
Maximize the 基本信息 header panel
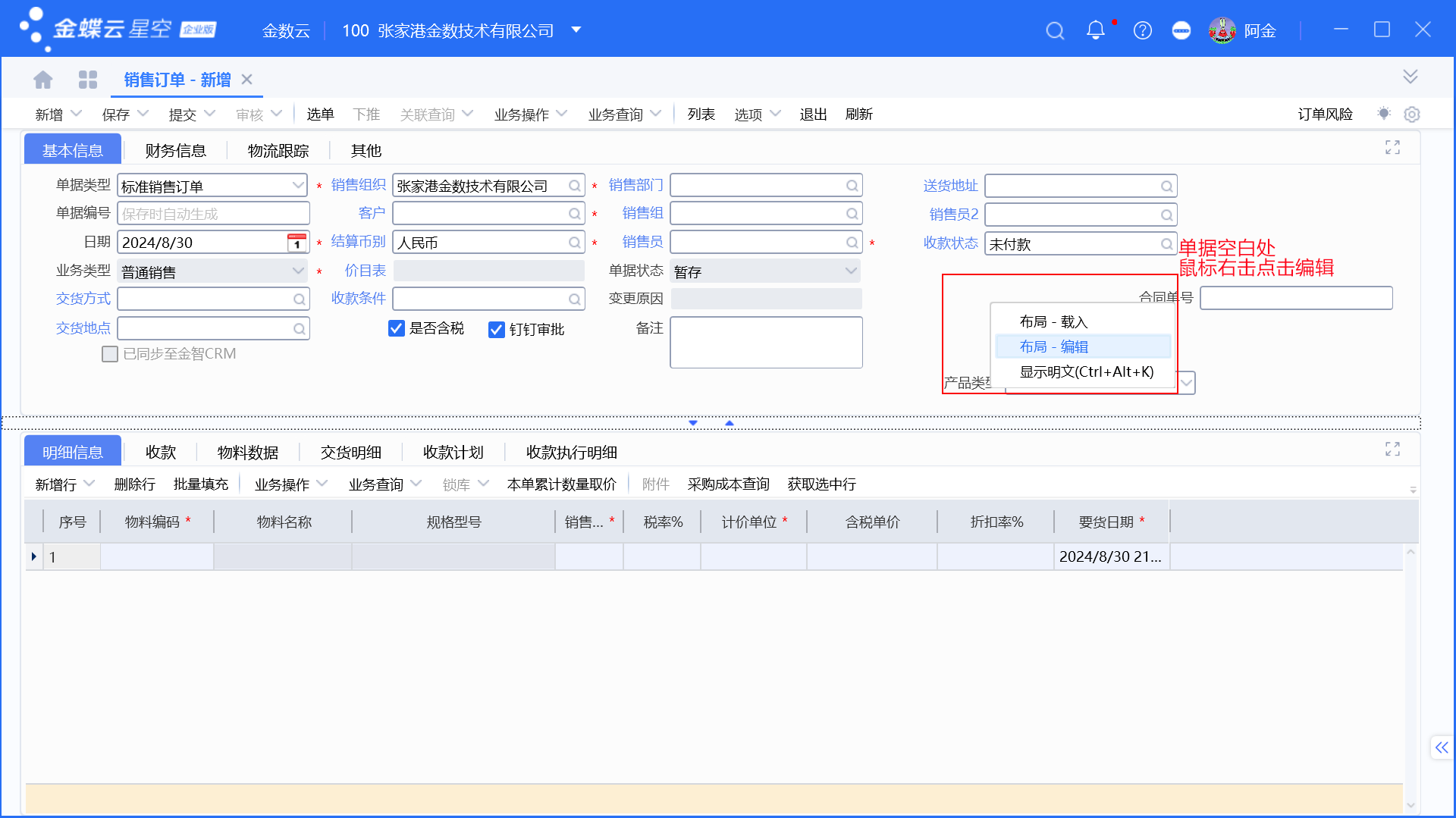[1392, 147]
